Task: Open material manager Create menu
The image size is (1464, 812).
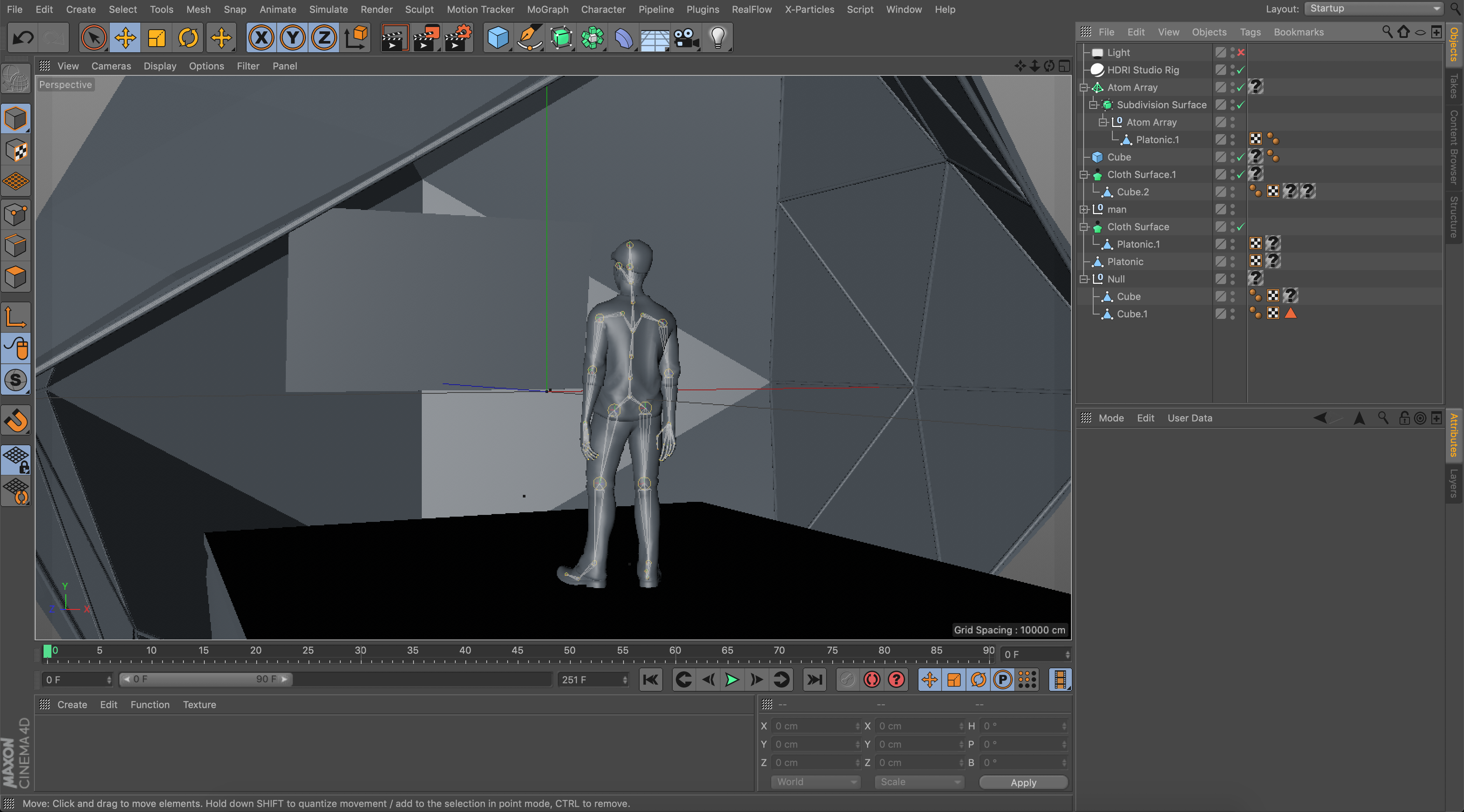Action: click(72, 704)
